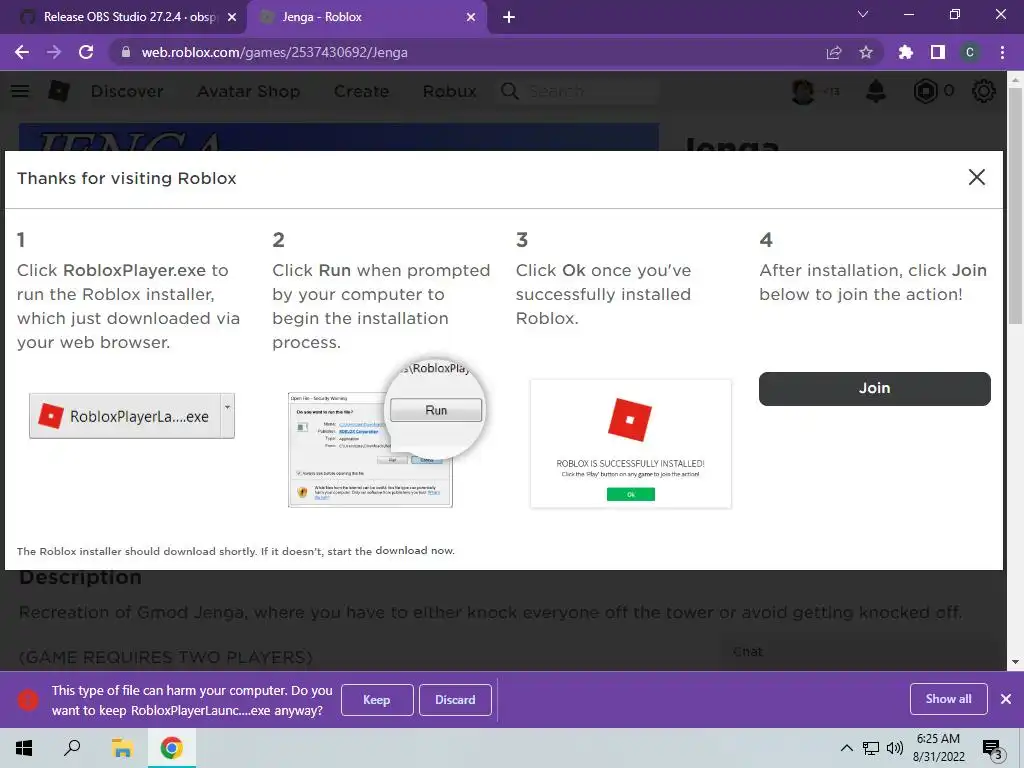The height and width of the screenshot is (768, 1024).
Task: Open Roblox settings gear
Action: [984, 91]
